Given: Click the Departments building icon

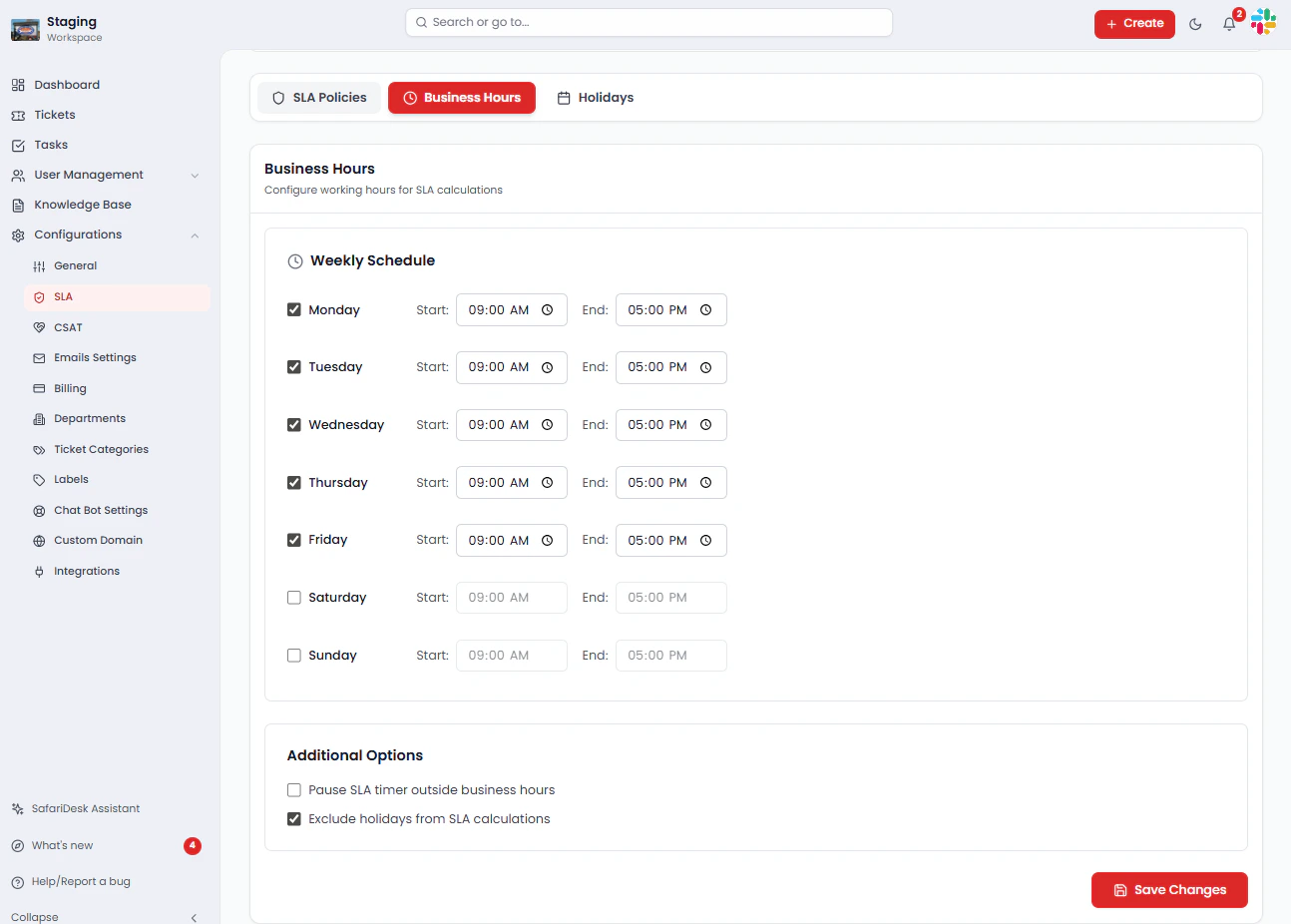Looking at the screenshot, I should 39,419.
